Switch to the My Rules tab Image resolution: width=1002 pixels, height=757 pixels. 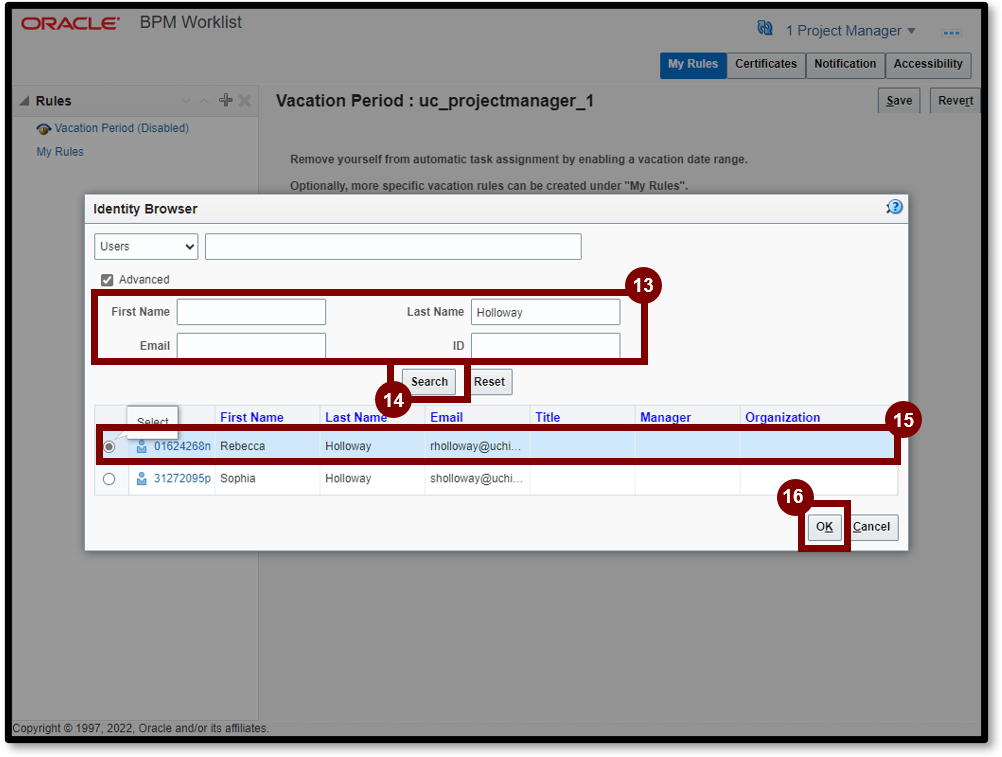693,65
